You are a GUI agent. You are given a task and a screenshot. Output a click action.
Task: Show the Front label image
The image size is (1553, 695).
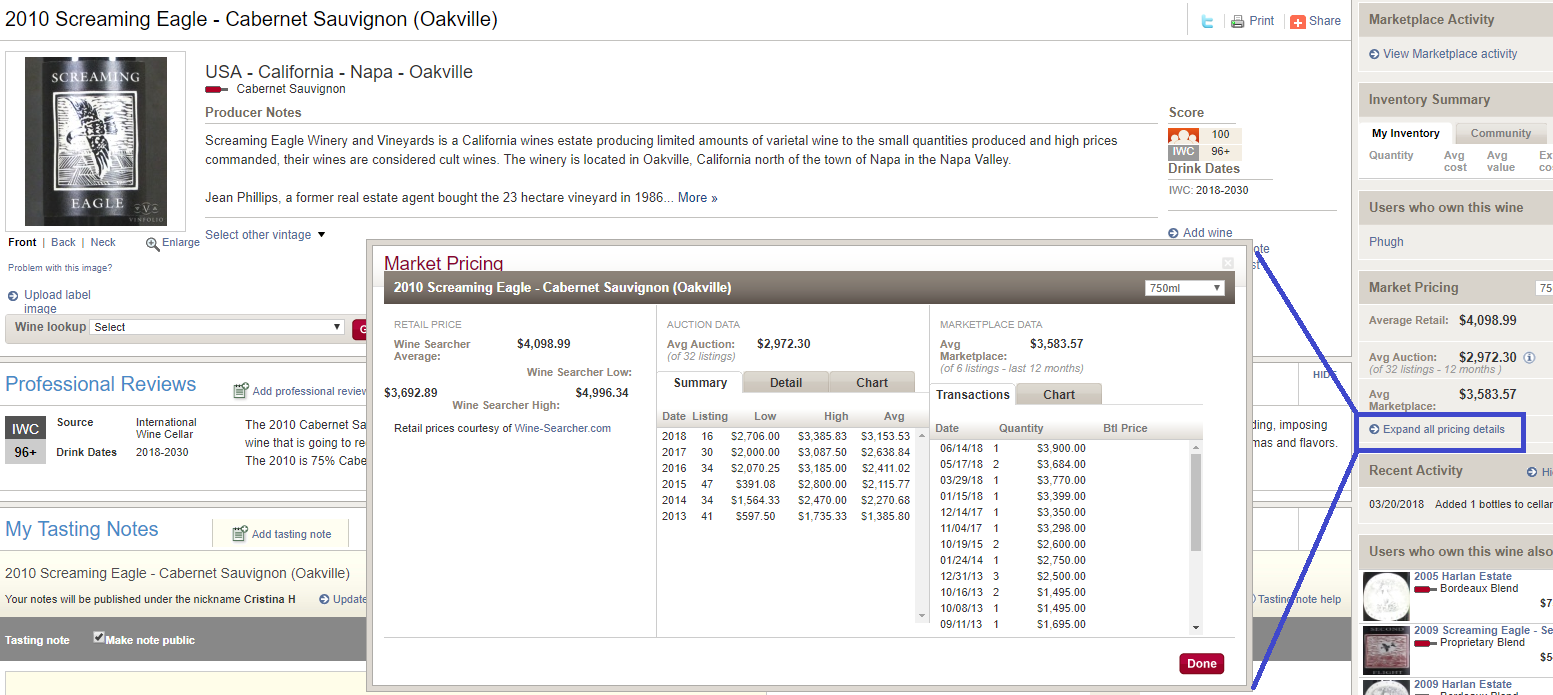click(x=22, y=242)
